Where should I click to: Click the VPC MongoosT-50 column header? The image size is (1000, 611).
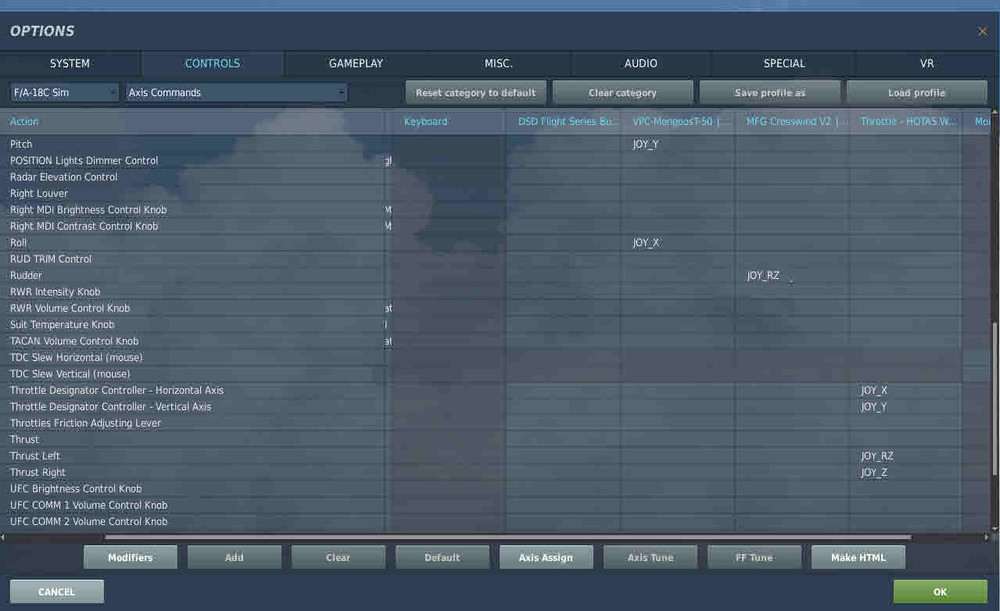click(676, 121)
